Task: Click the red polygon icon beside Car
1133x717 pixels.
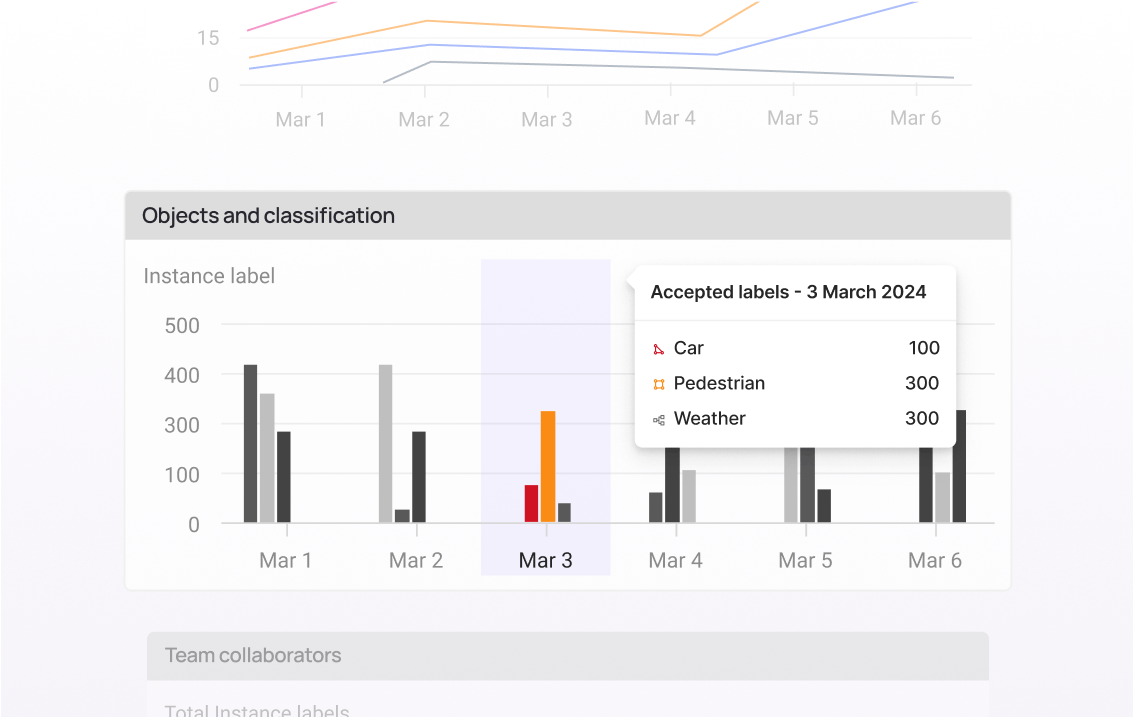Action: (x=658, y=349)
